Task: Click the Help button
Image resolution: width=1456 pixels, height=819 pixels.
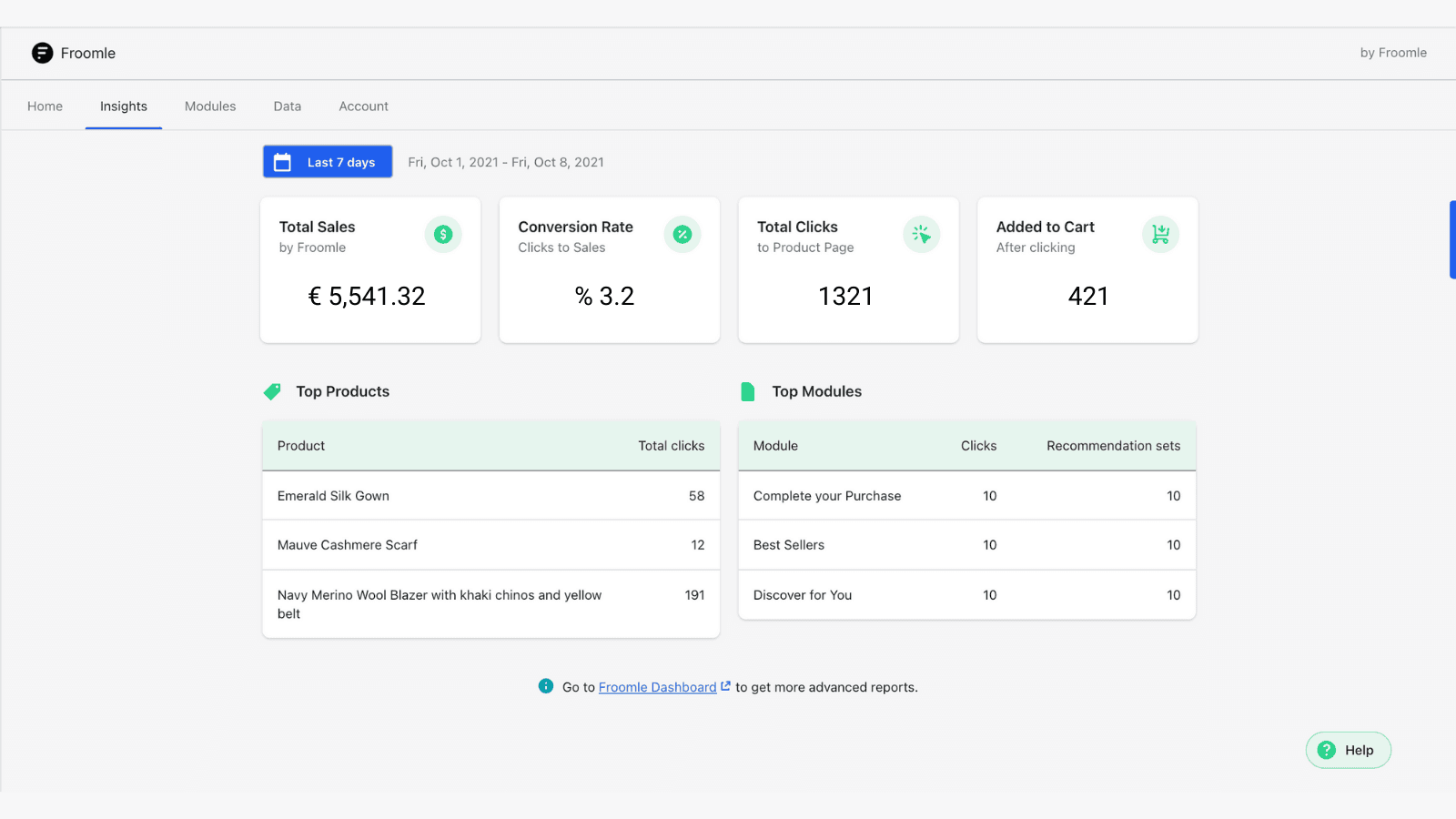Action: [1348, 750]
